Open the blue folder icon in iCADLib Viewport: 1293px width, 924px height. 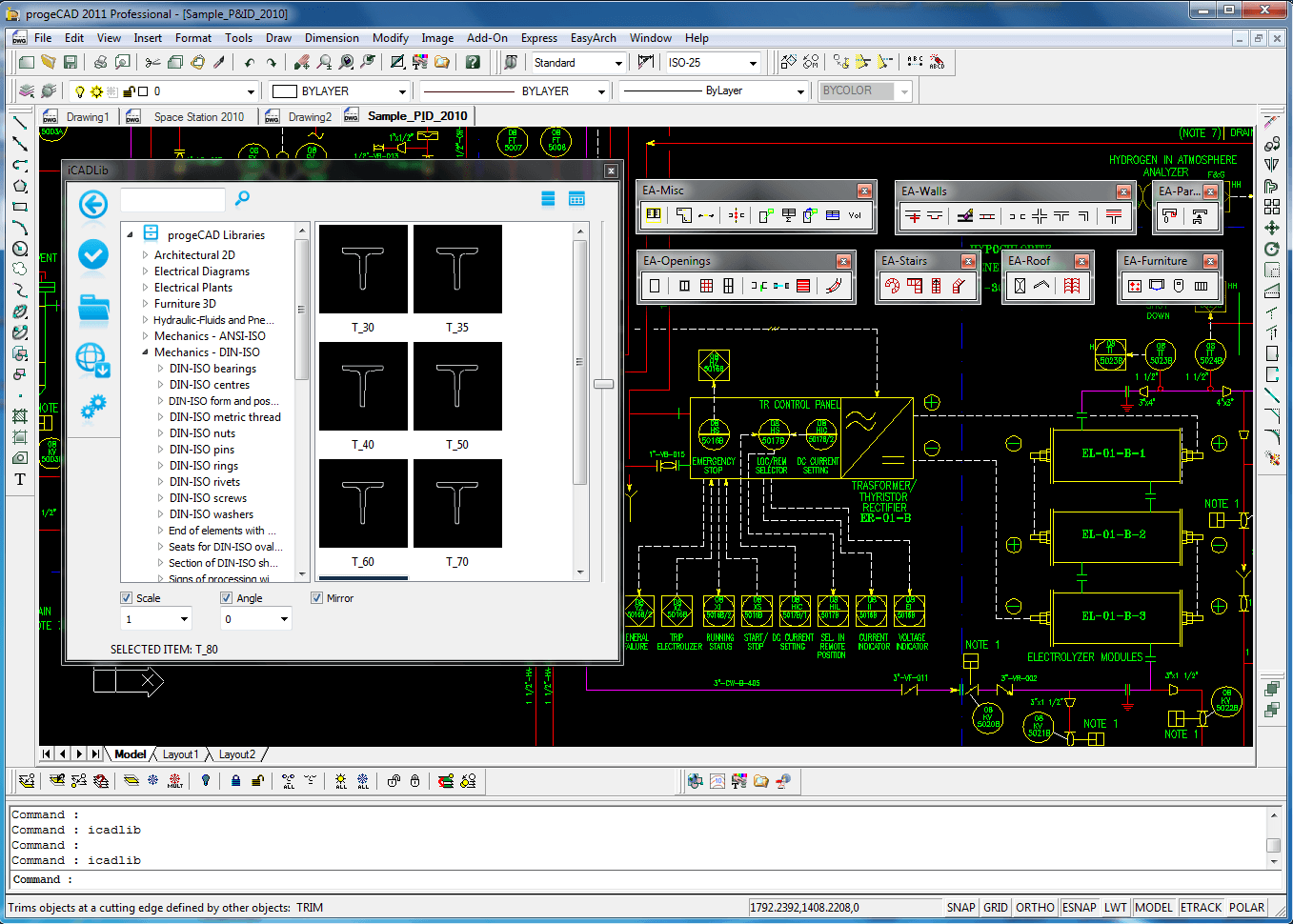coord(93,309)
